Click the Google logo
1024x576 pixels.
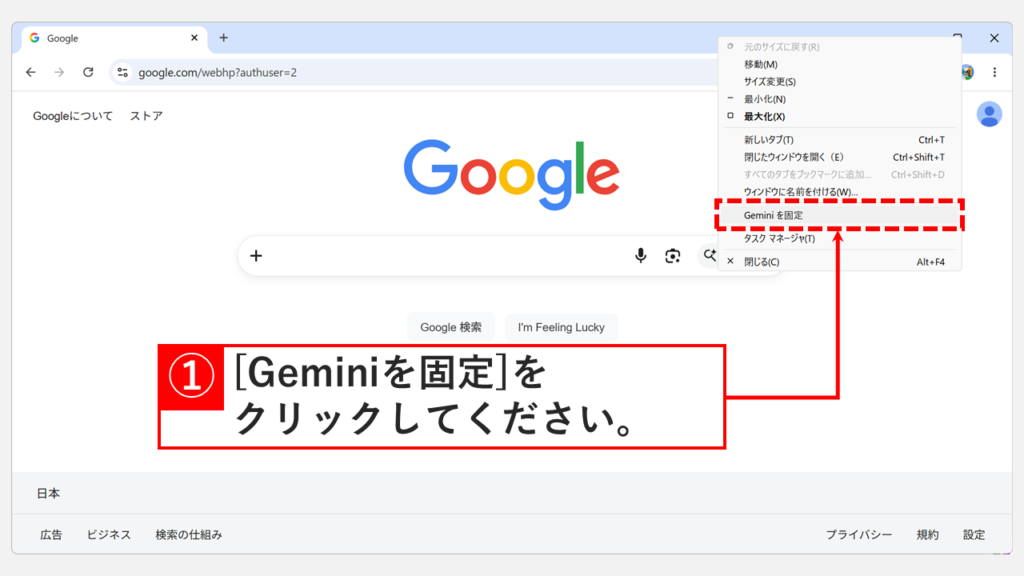point(511,174)
